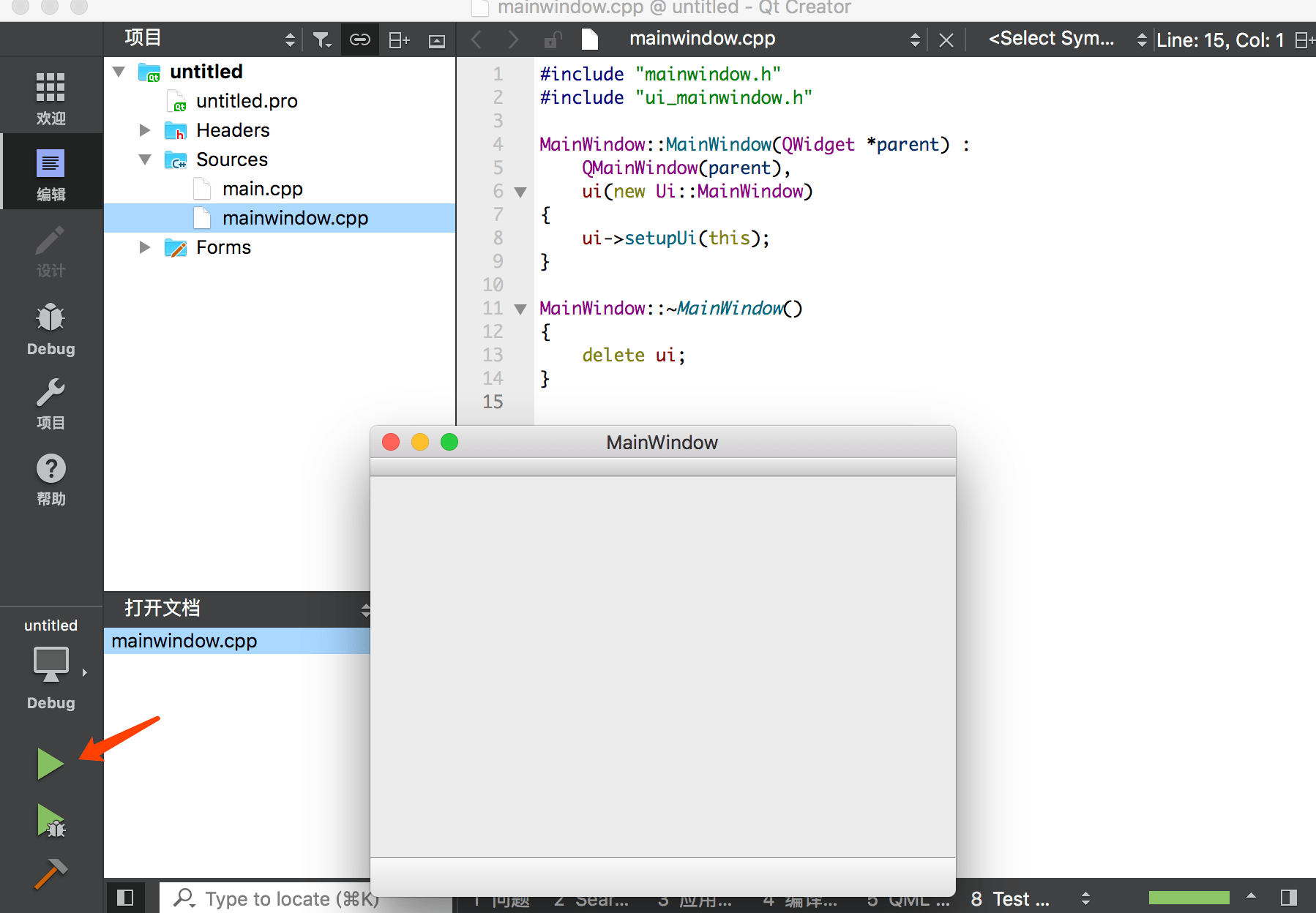The width and height of the screenshot is (1316, 913).
Task: Select mainwindow.cpp in the Sources folder
Action: [280, 218]
